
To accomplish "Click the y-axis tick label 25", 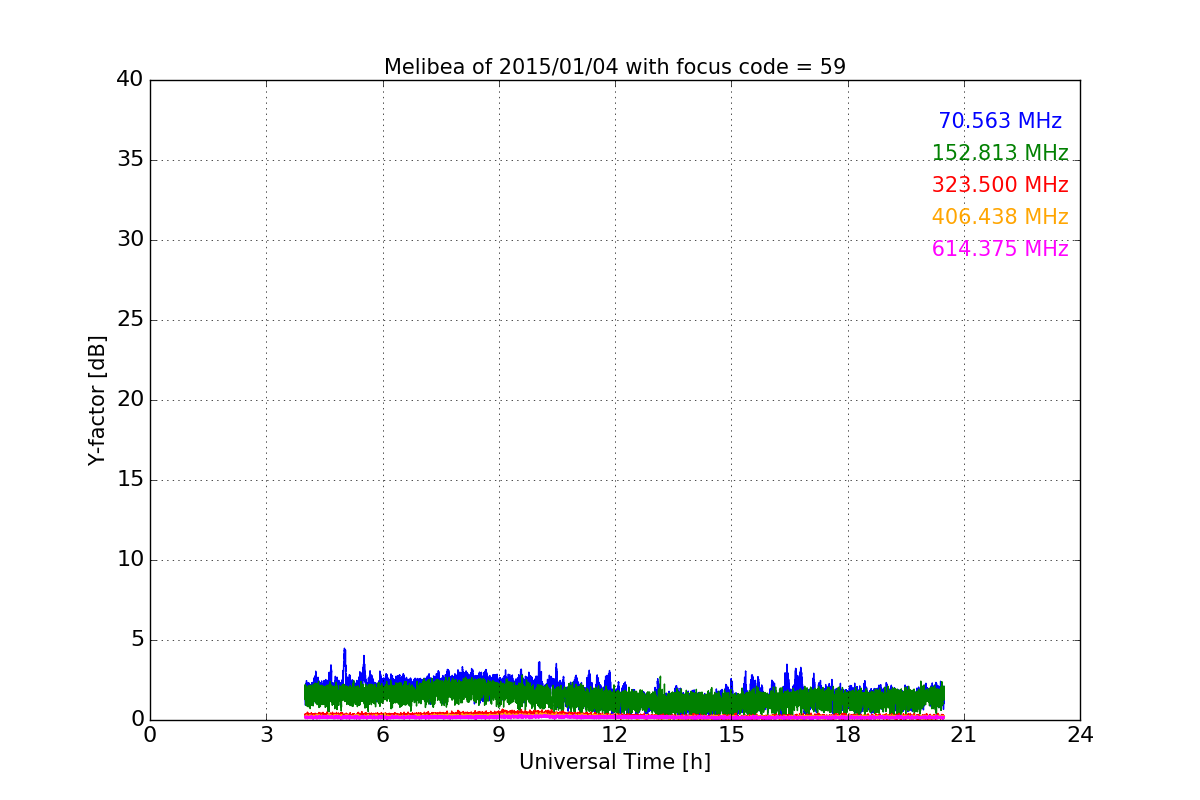I will click(x=130, y=320).
